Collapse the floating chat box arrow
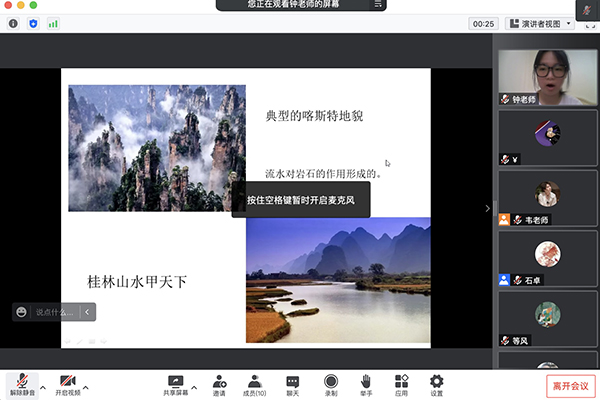 87,312
